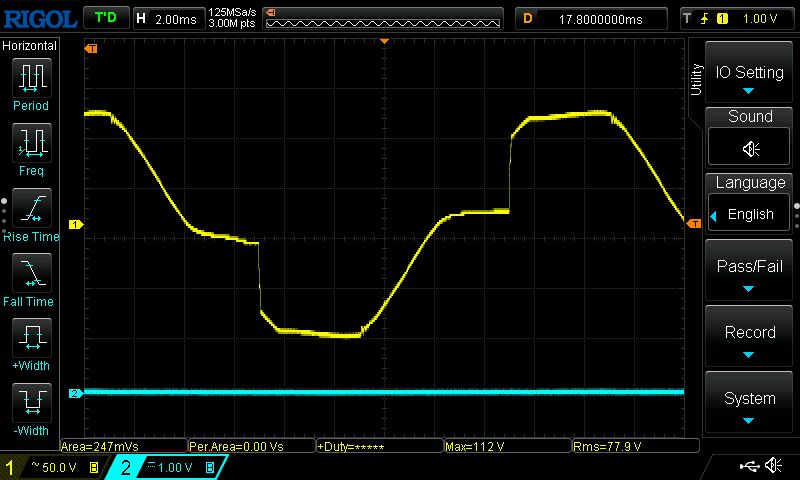Viewport: 800px width, 480px height.
Task: Click the Language label
Action: [x=750, y=183]
